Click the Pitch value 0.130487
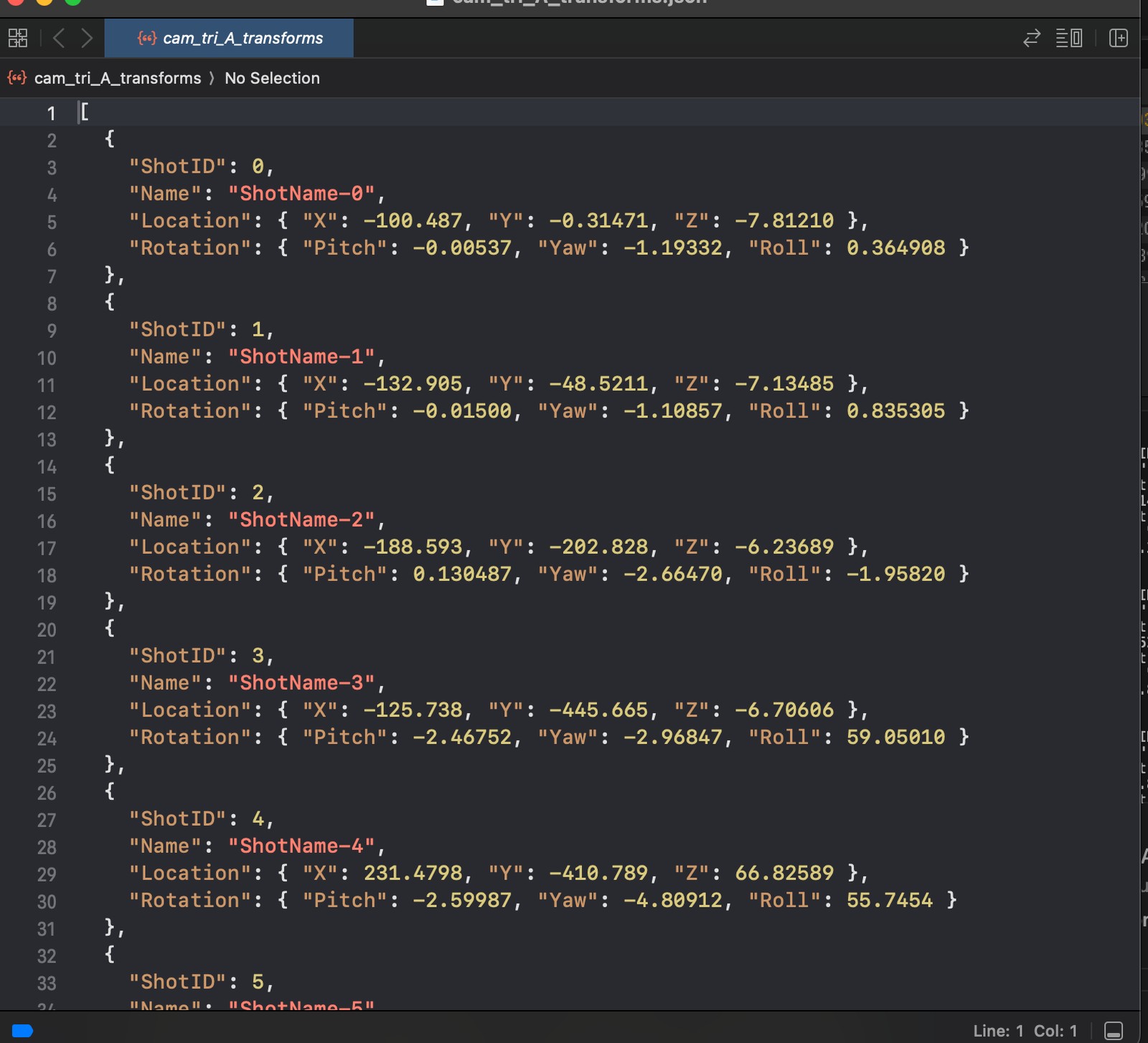Viewport: 1148px width, 1043px height. [462, 574]
